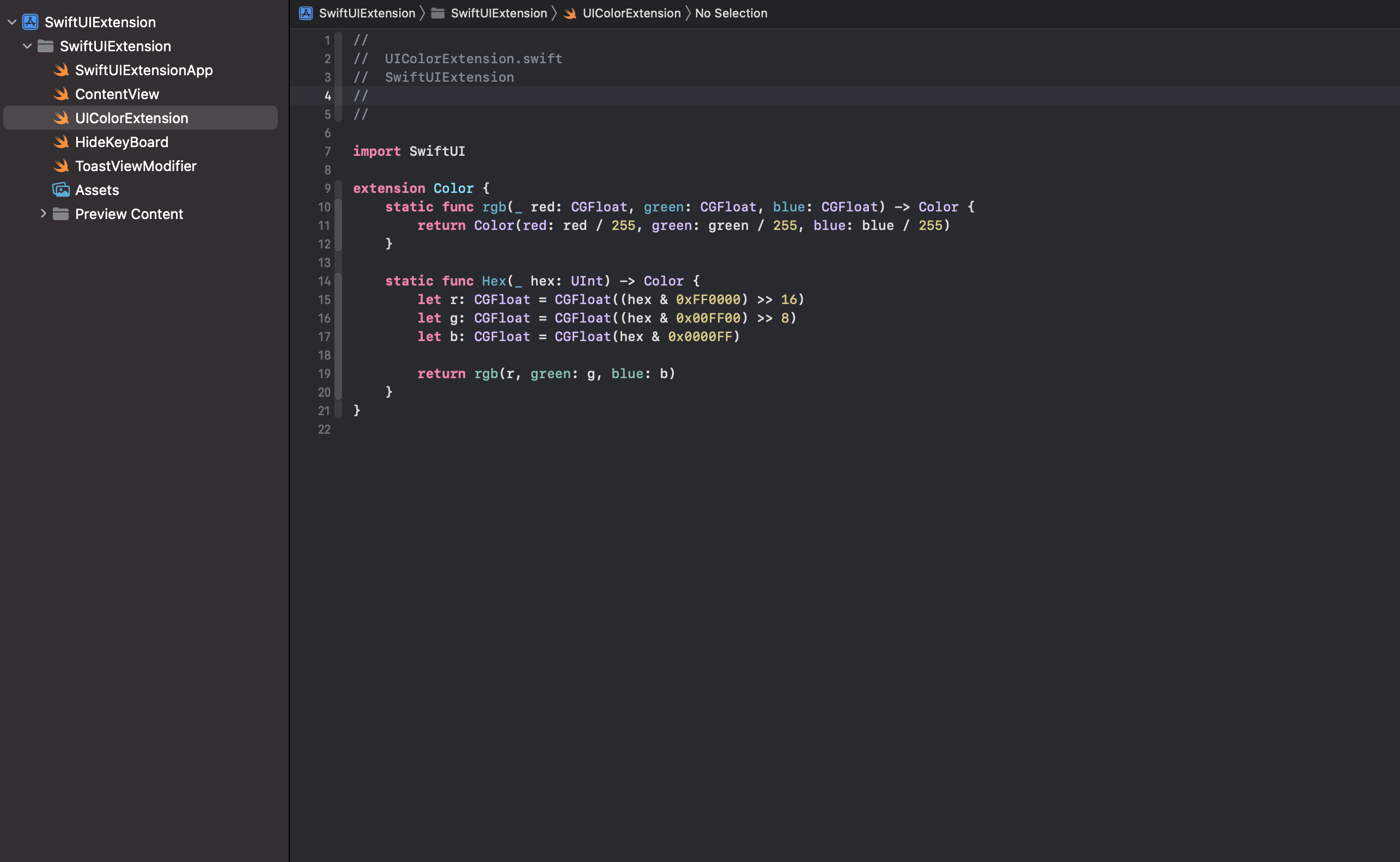The image size is (1400, 862).
Task: Click the project icon in breadcrumb bar
Action: pyautogui.click(x=306, y=13)
